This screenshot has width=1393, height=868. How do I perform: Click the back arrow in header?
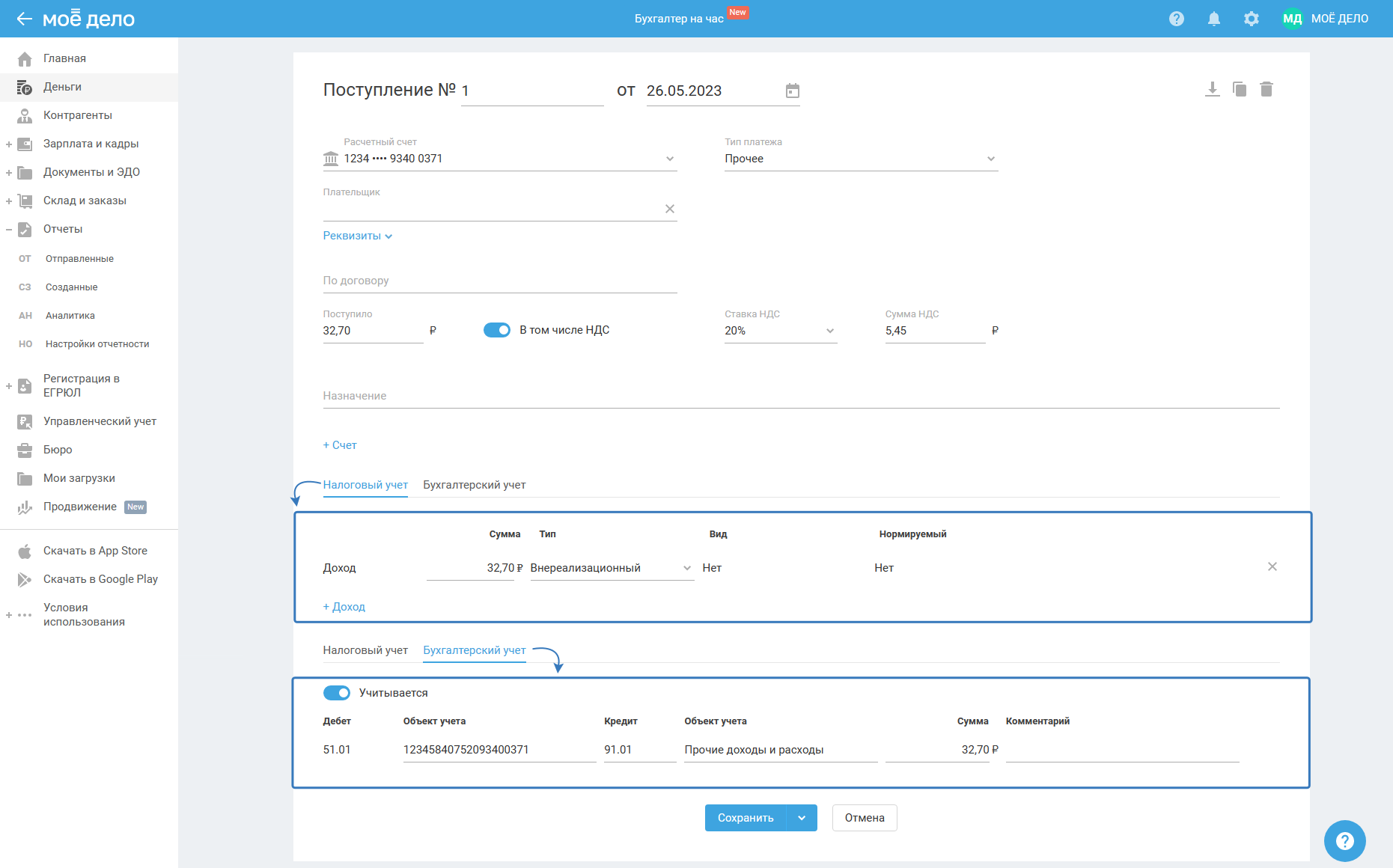coord(24,19)
